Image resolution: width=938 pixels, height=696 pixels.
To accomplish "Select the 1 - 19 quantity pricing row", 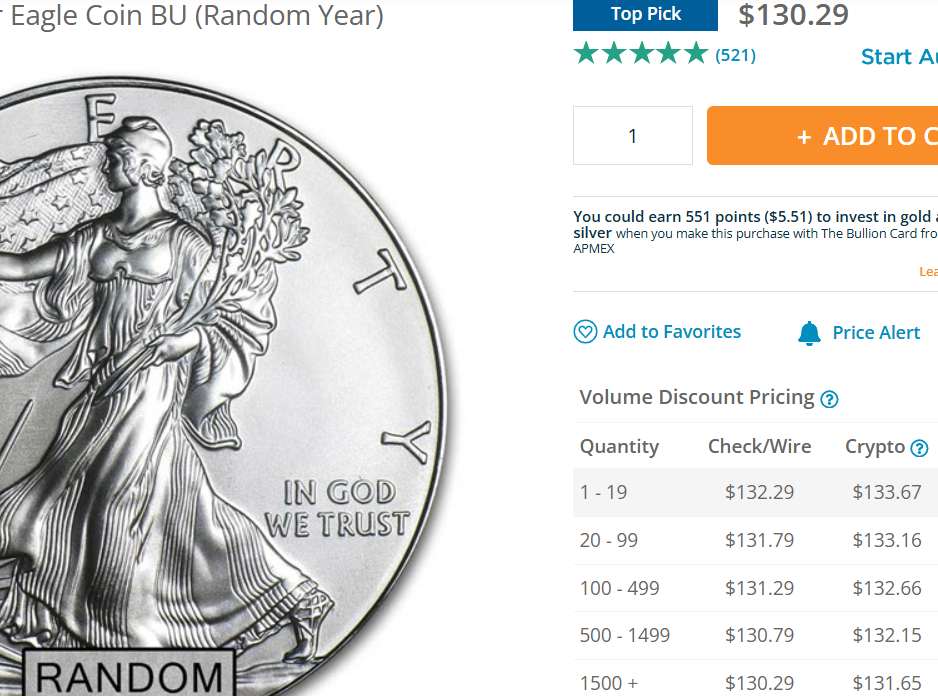I will coord(756,493).
